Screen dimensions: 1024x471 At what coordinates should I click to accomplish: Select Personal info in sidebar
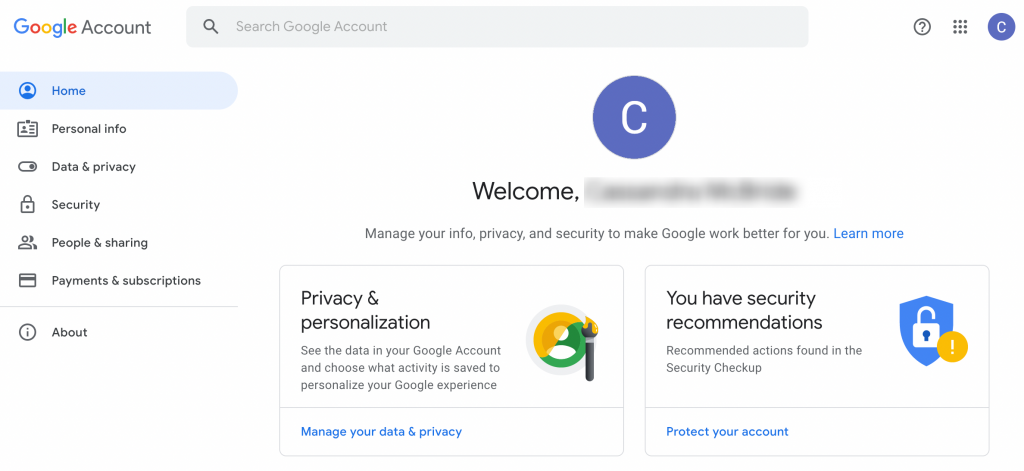(89, 129)
